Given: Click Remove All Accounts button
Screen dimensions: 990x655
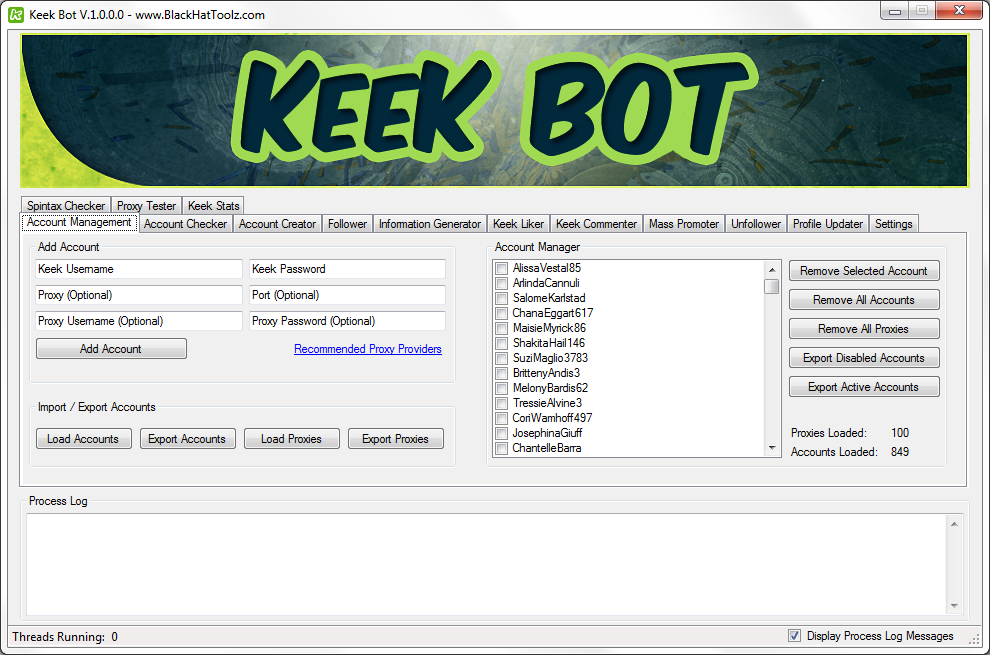Looking at the screenshot, I should point(864,300).
